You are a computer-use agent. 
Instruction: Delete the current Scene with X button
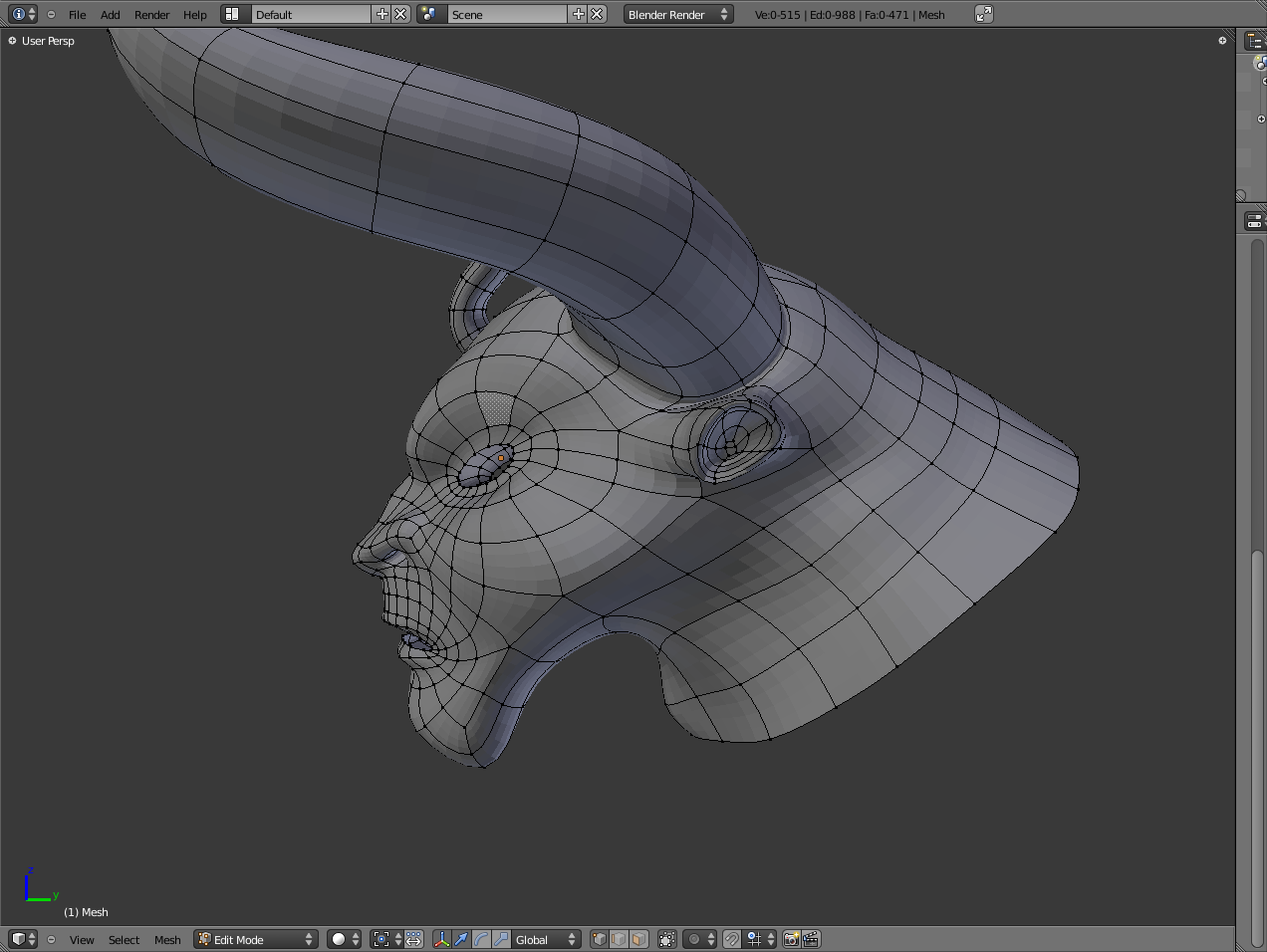(x=597, y=14)
